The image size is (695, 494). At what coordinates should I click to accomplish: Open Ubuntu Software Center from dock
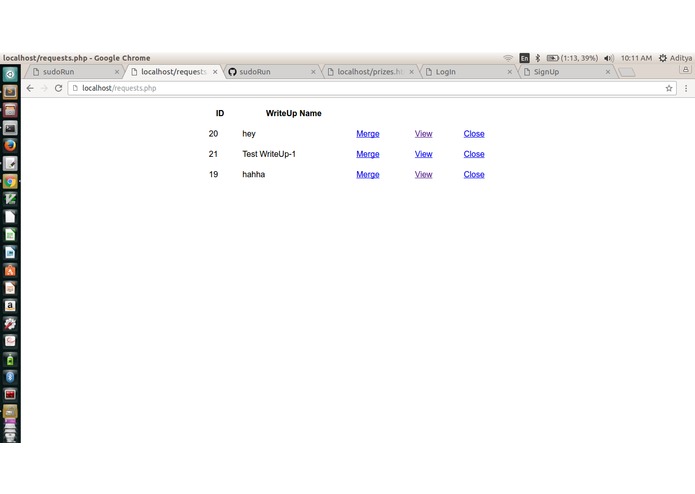10,270
